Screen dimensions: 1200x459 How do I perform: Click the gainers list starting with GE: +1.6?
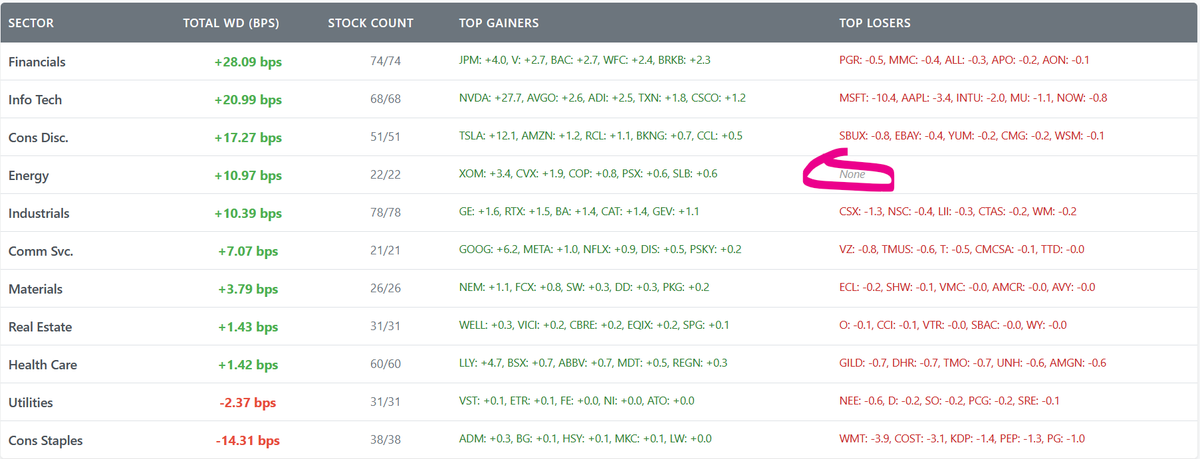tap(579, 213)
